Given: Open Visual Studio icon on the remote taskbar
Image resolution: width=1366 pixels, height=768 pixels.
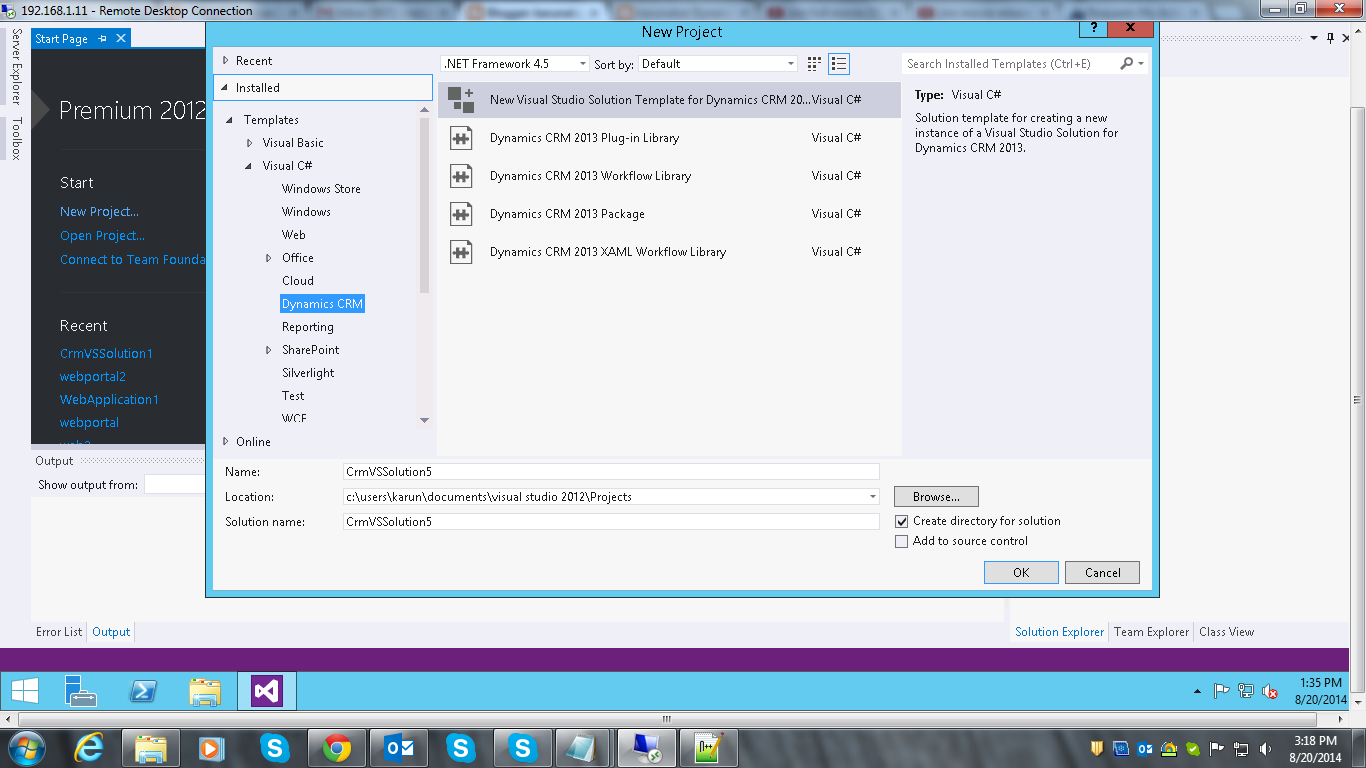Looking at the screenshot, I should (265, 690).
